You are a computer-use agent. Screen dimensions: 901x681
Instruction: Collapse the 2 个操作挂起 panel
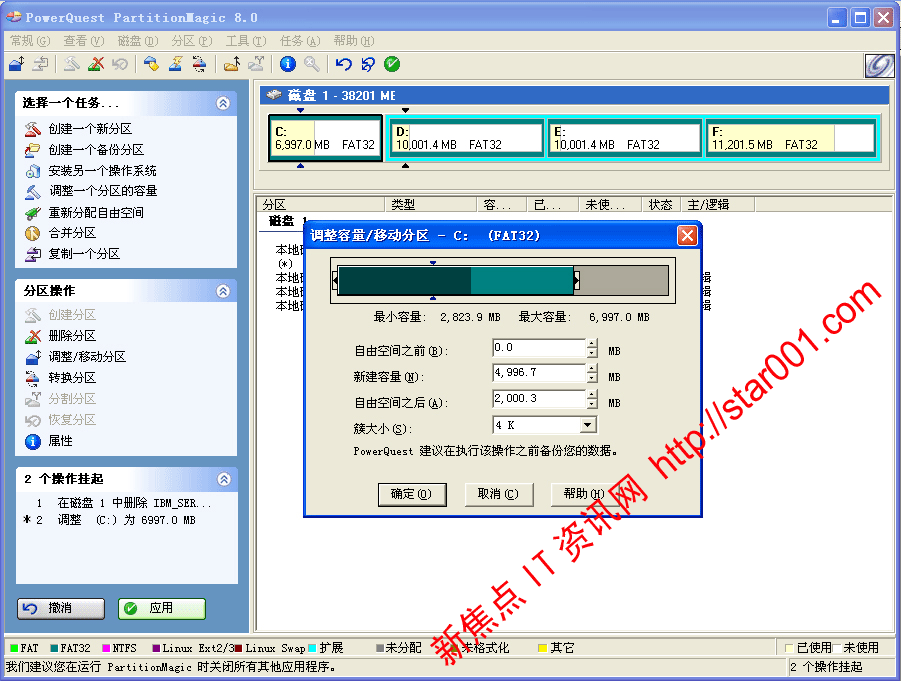pos(224,479)
